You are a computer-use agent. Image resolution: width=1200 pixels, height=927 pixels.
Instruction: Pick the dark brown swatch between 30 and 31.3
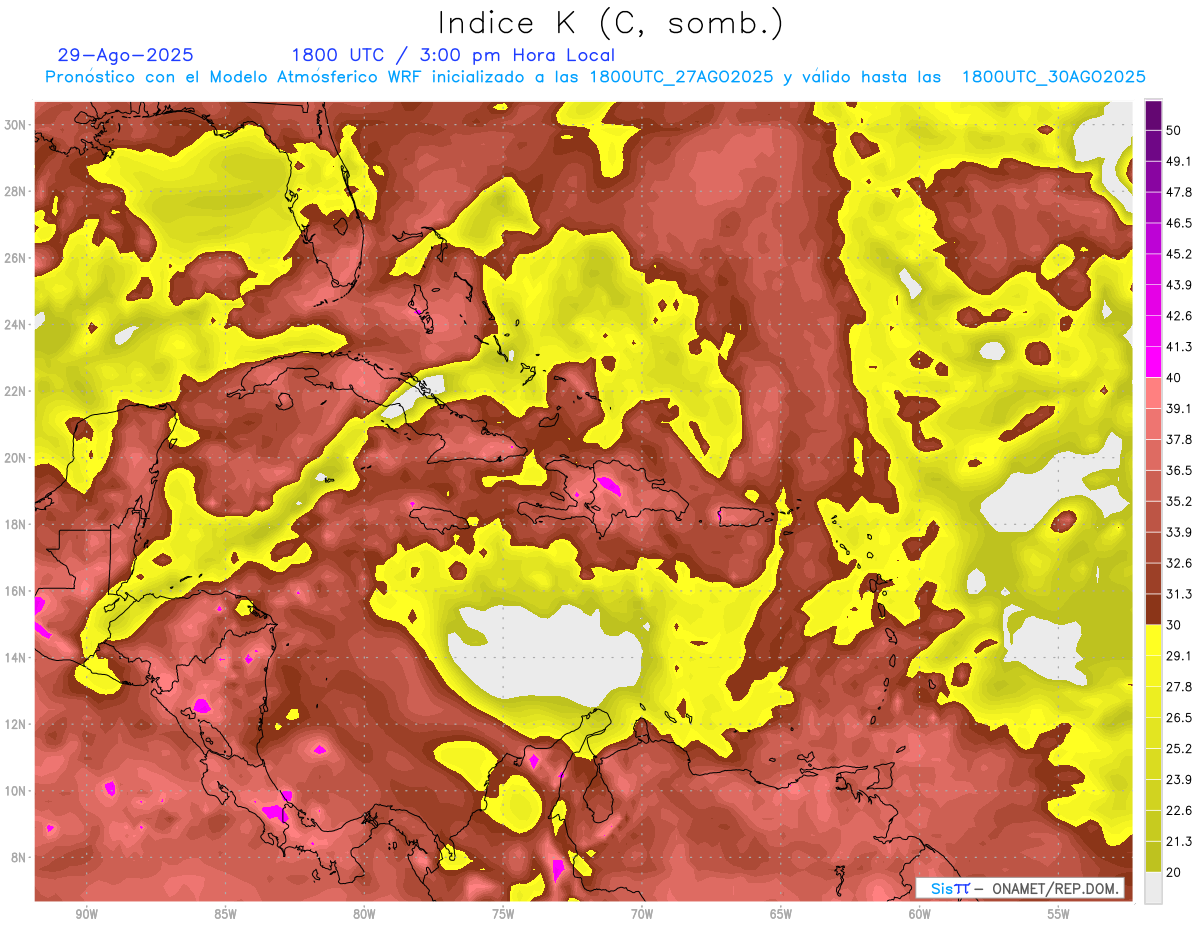point(1153,609)
